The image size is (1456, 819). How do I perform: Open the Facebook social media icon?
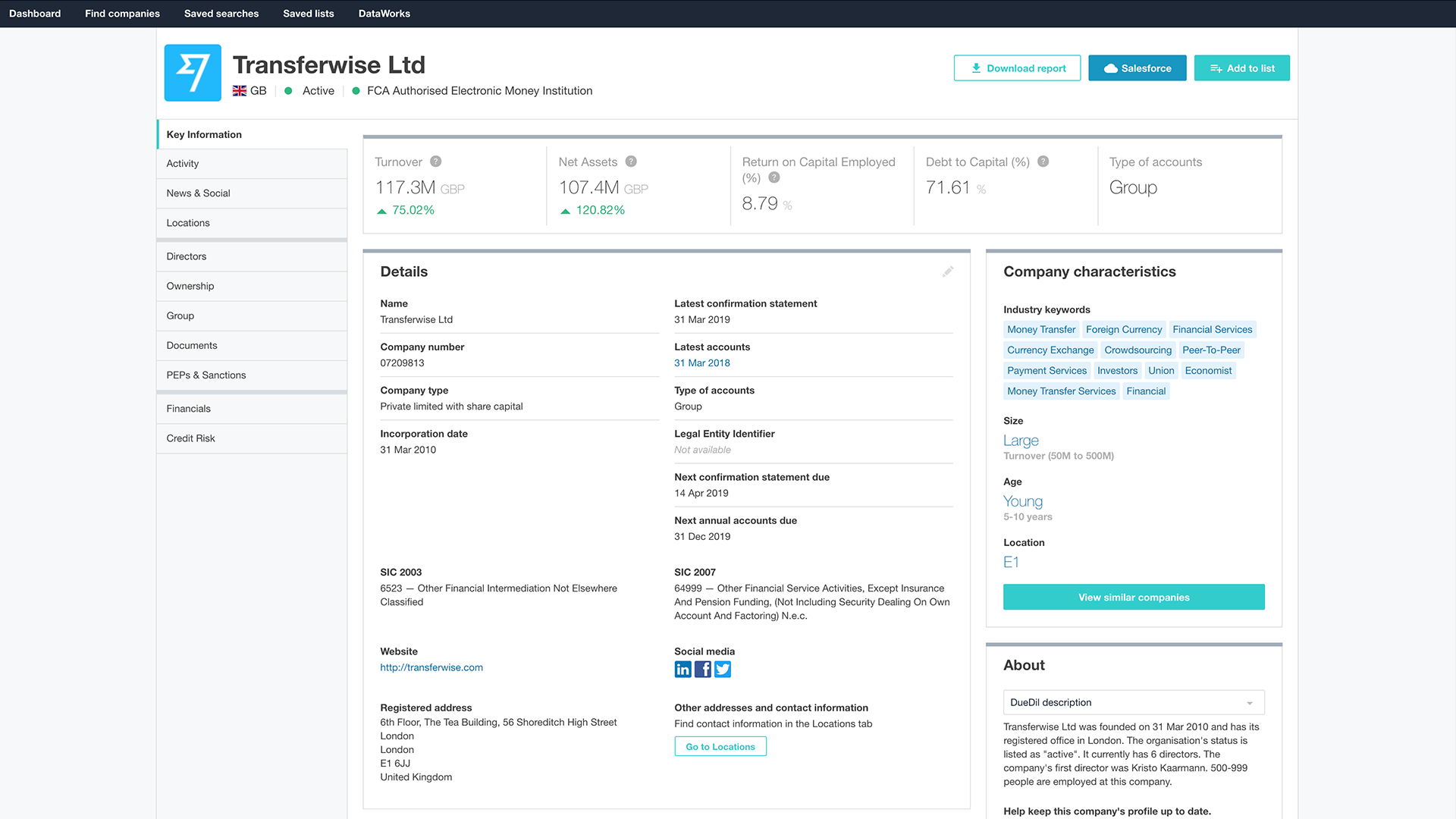(703, 669)
